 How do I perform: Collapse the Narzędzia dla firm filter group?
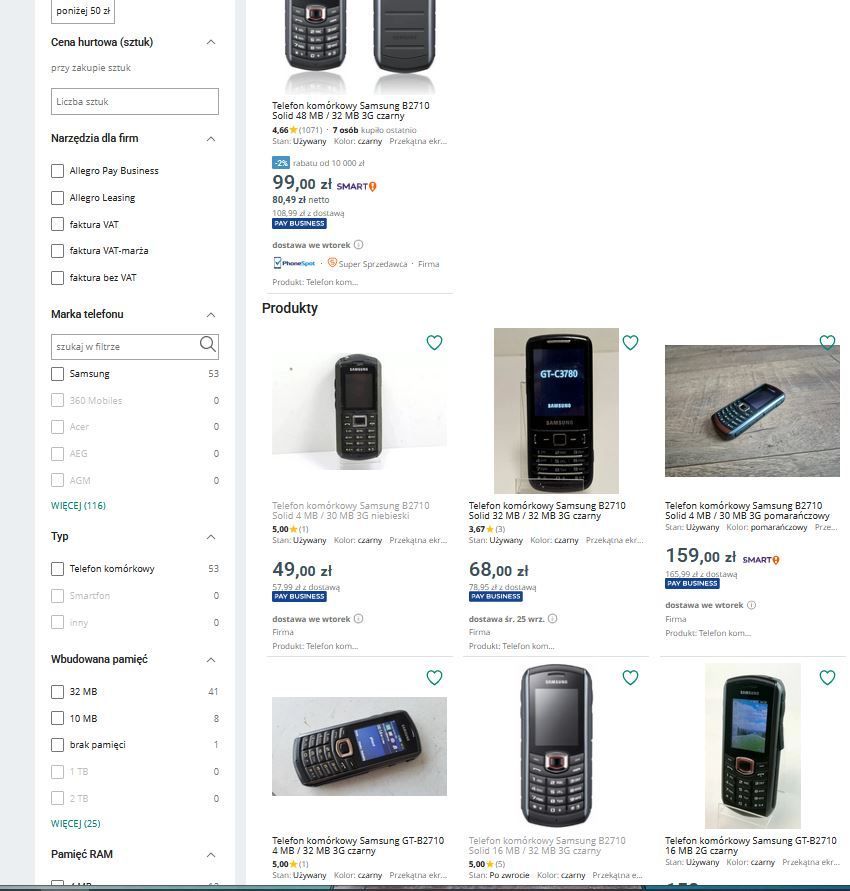pyautogui.click(x=211, y=139)
